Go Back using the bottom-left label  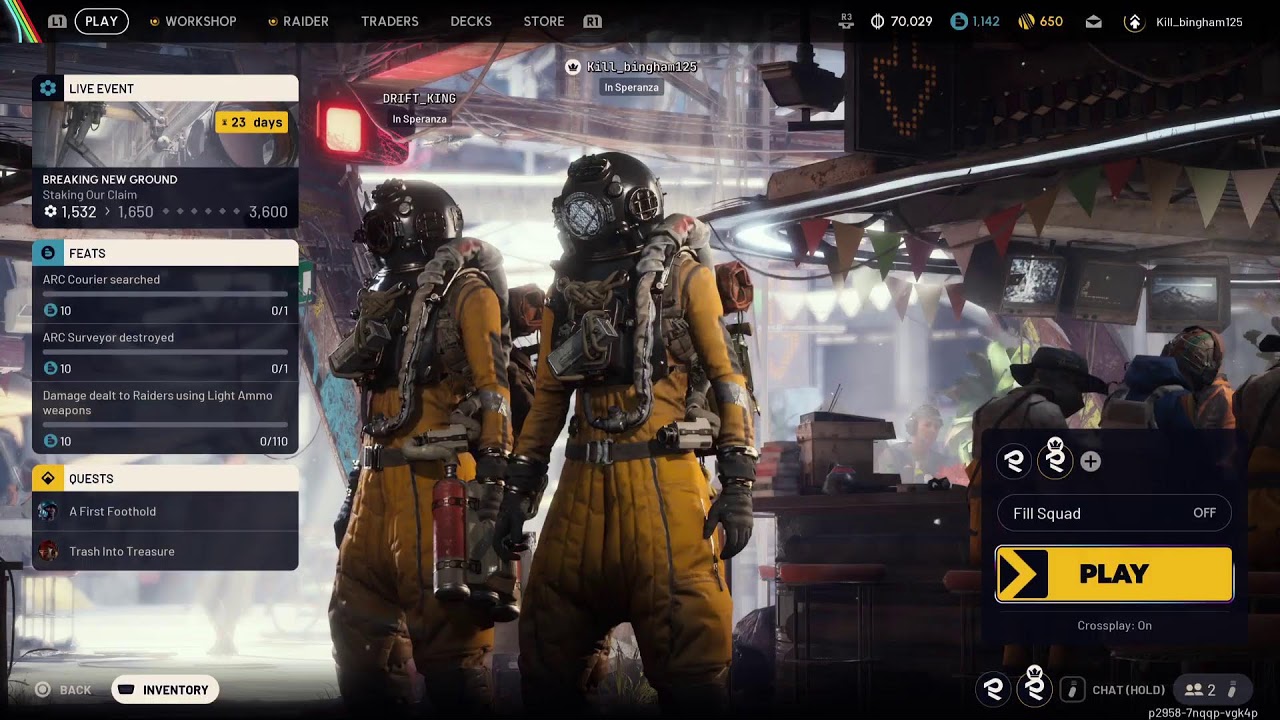click(75, 690)
